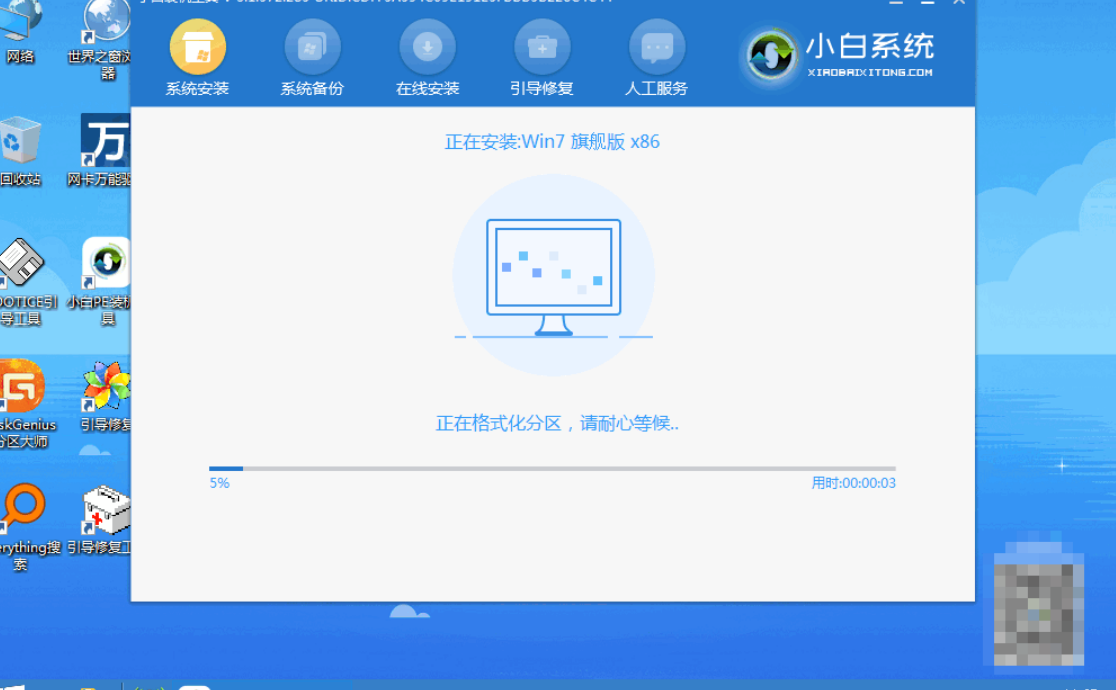Click the xiaobaixitong.com website text

[x=870, y=72]
